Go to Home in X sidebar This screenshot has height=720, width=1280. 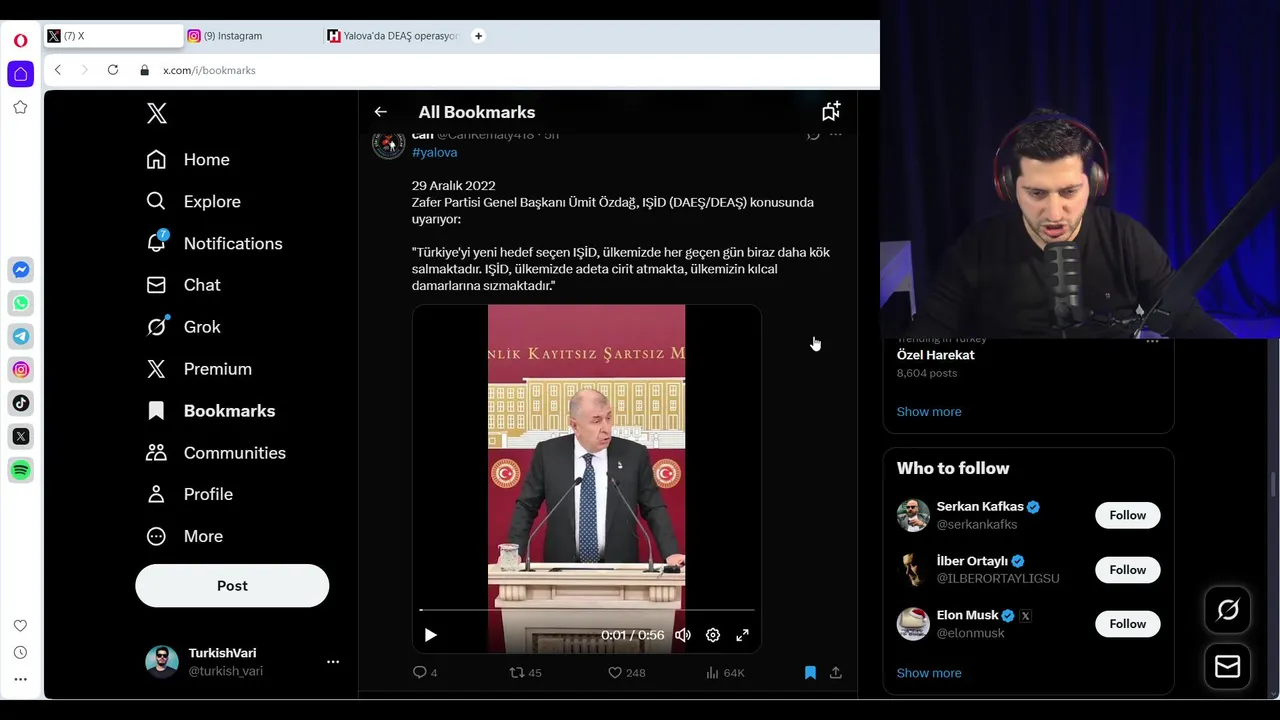pos(188,160)
